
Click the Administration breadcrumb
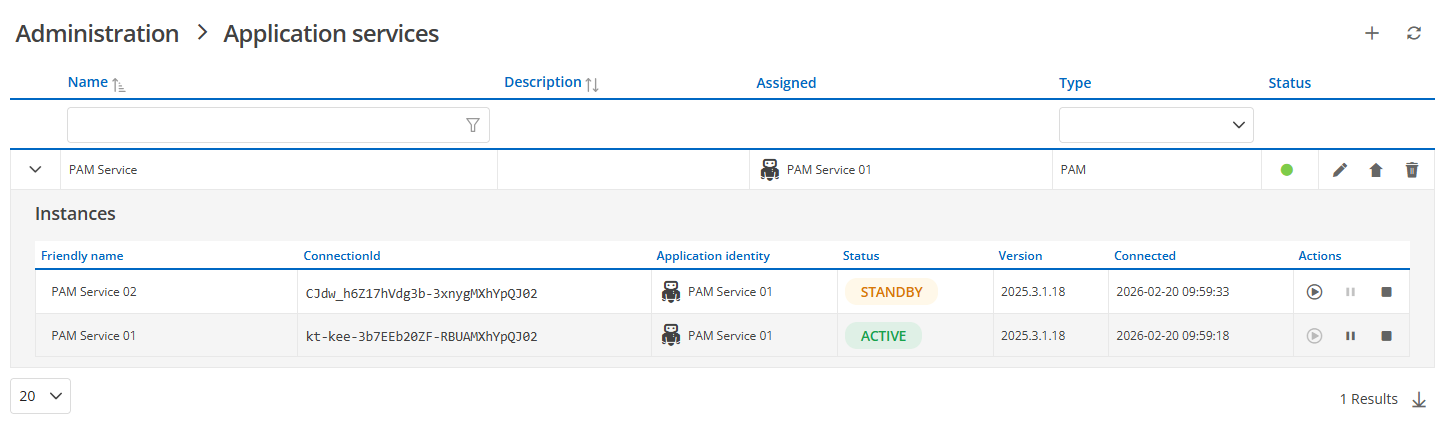click(97, 33)
